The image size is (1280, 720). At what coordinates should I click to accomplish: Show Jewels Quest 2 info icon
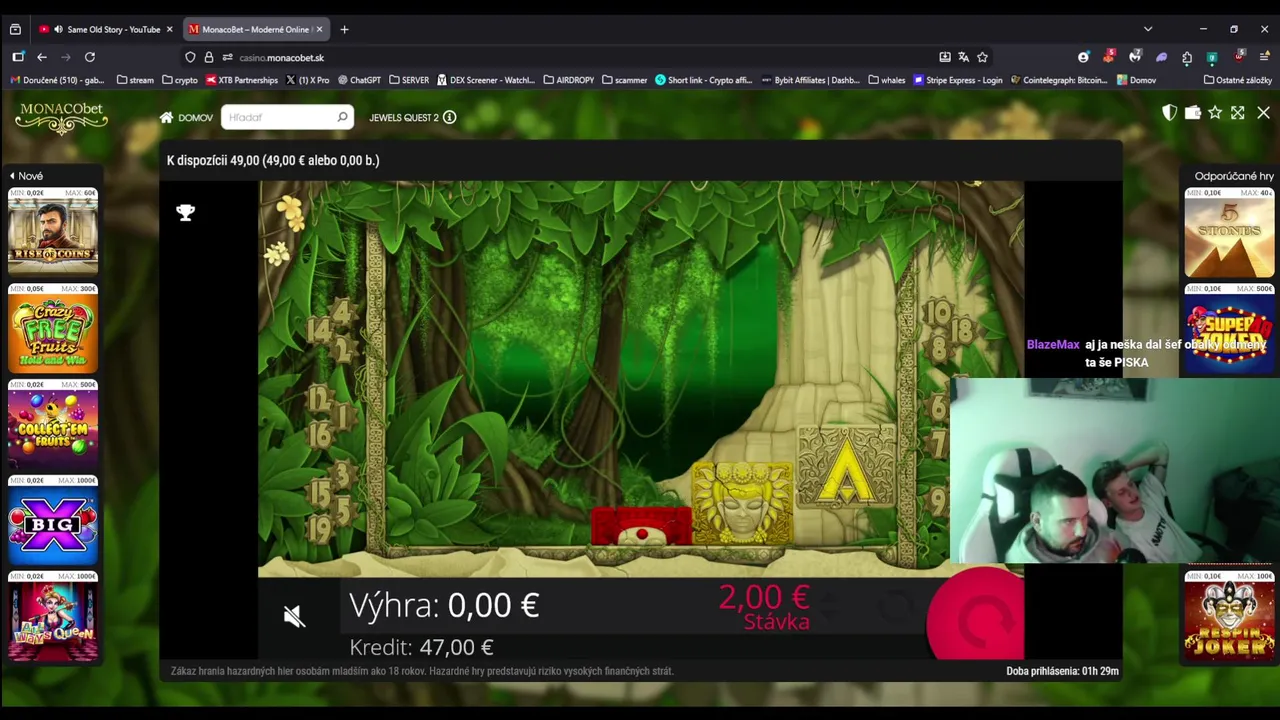450,117
